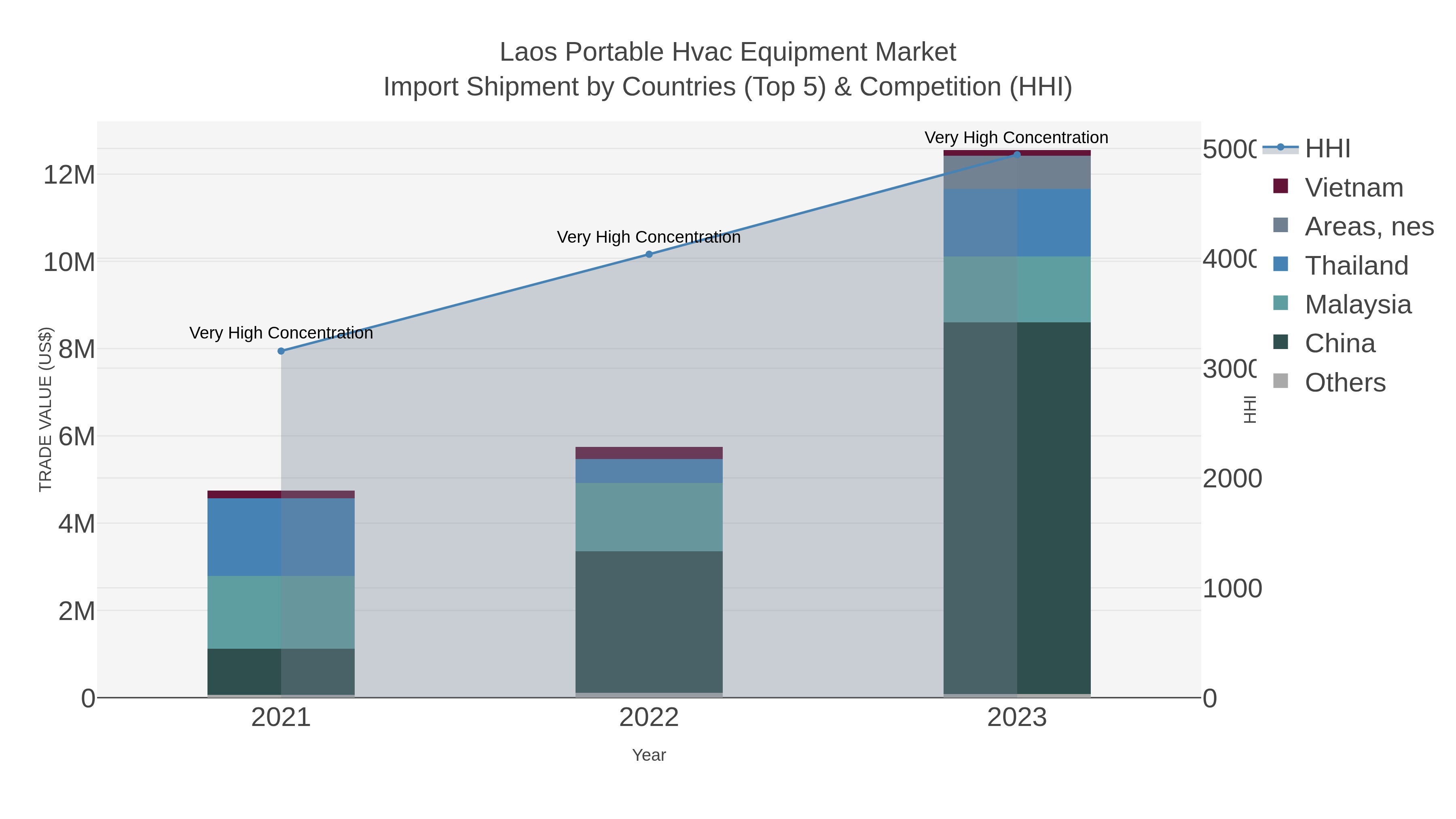Click the TRADE VALUE (US$) axis title

click(45, 409)
